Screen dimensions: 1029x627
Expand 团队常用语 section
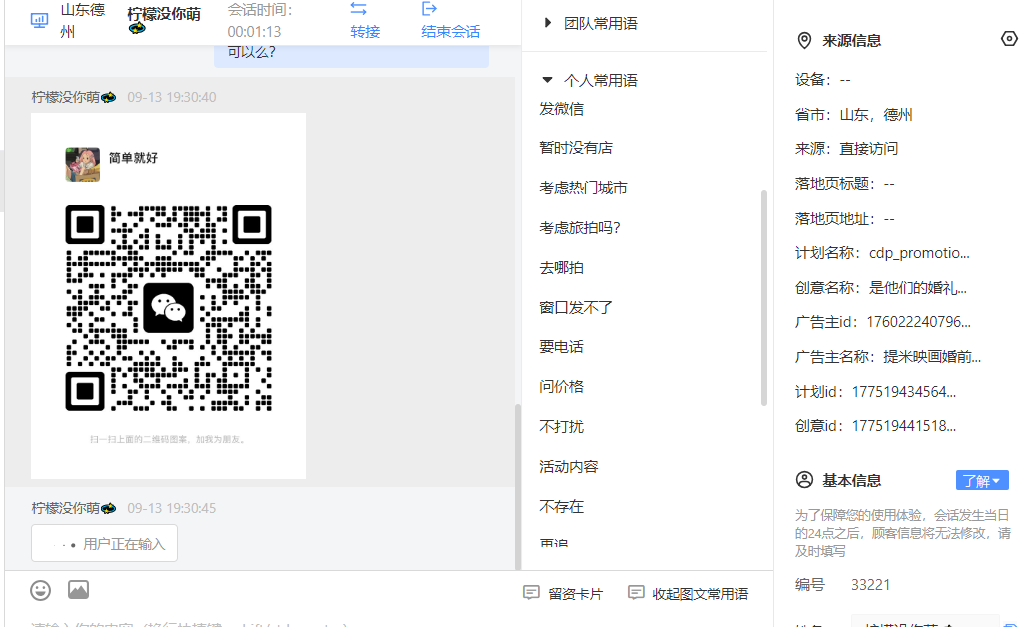(x=547, y=23)
